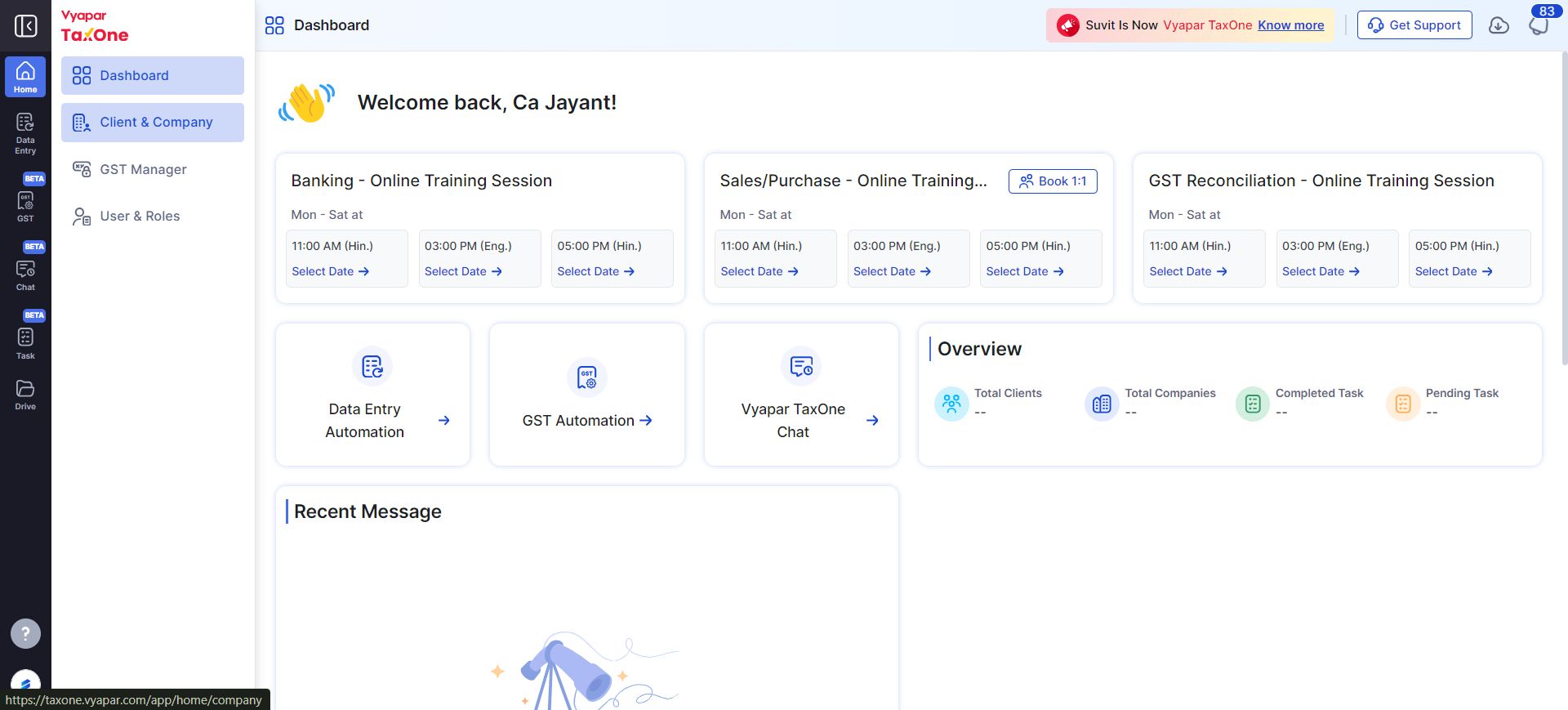Screen dimensions: 1568x710
Task: Click the download cloud icon in header
Action: [x=1499, y=25]
